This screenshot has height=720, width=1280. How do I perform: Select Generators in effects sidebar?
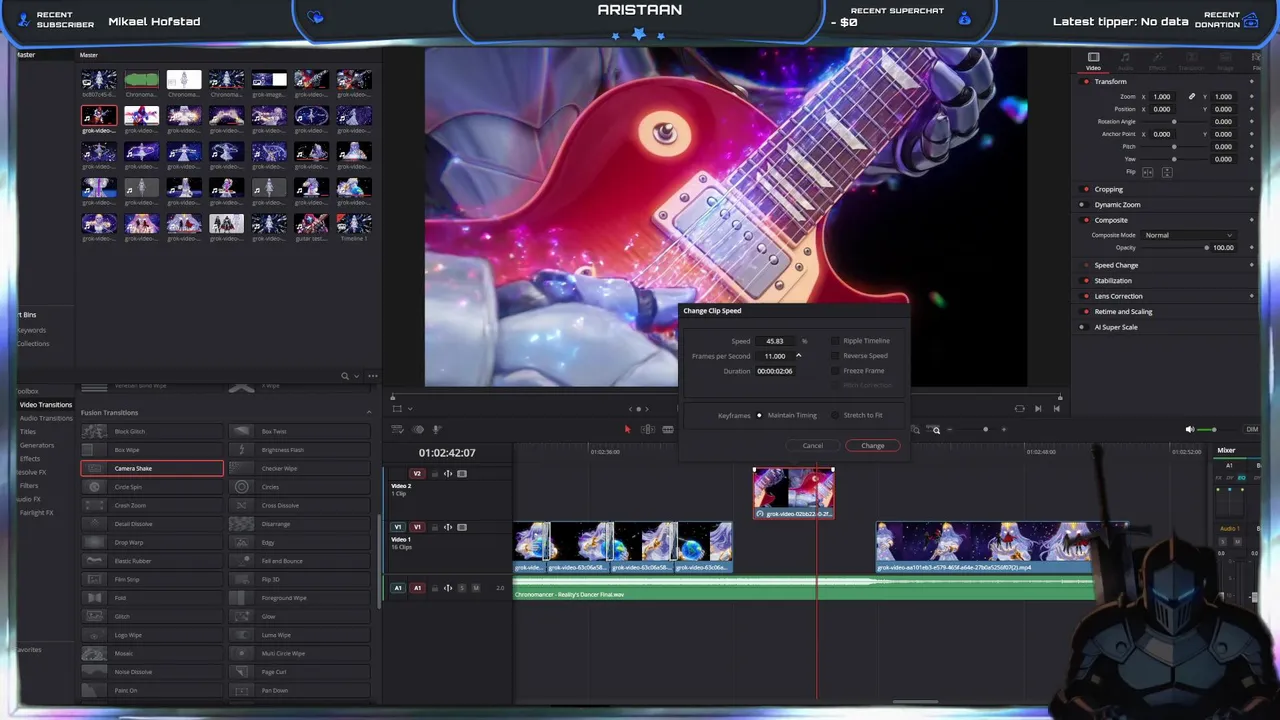coord(37,445)
